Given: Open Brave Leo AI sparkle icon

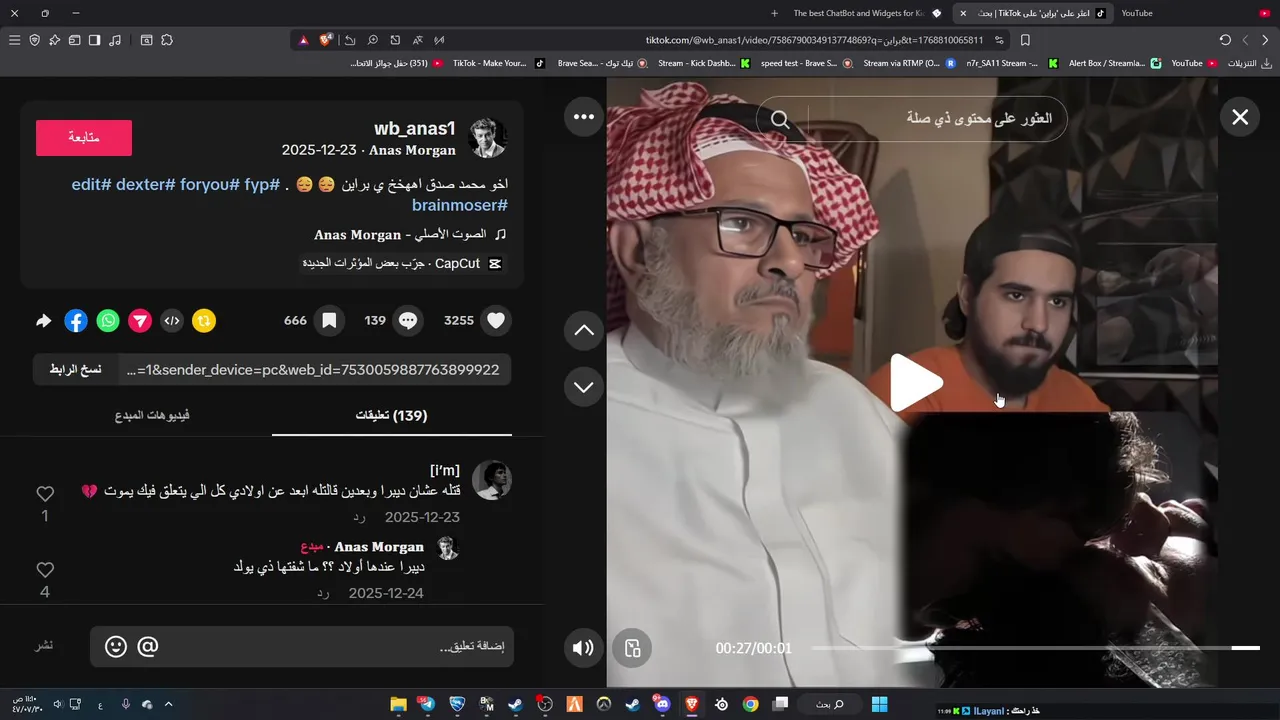Looking at the screenshot, I should 54,40.
